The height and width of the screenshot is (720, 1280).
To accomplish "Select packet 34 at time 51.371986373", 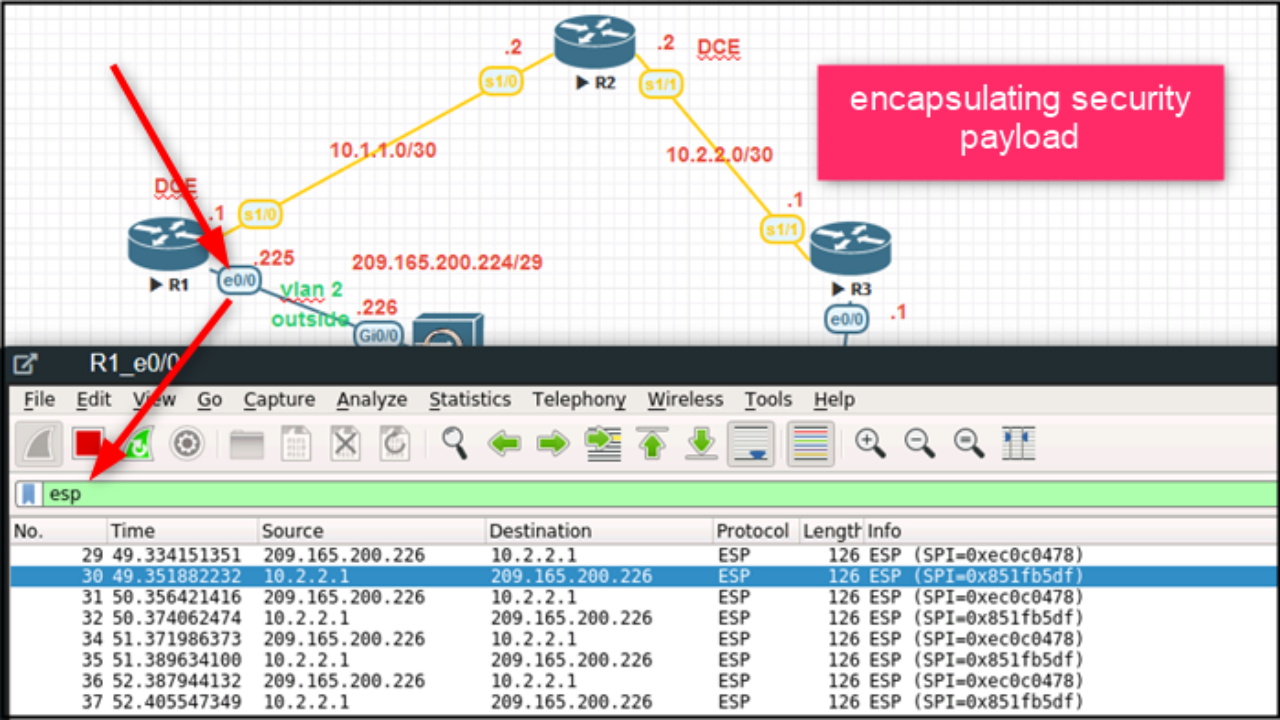I will 643,639.
